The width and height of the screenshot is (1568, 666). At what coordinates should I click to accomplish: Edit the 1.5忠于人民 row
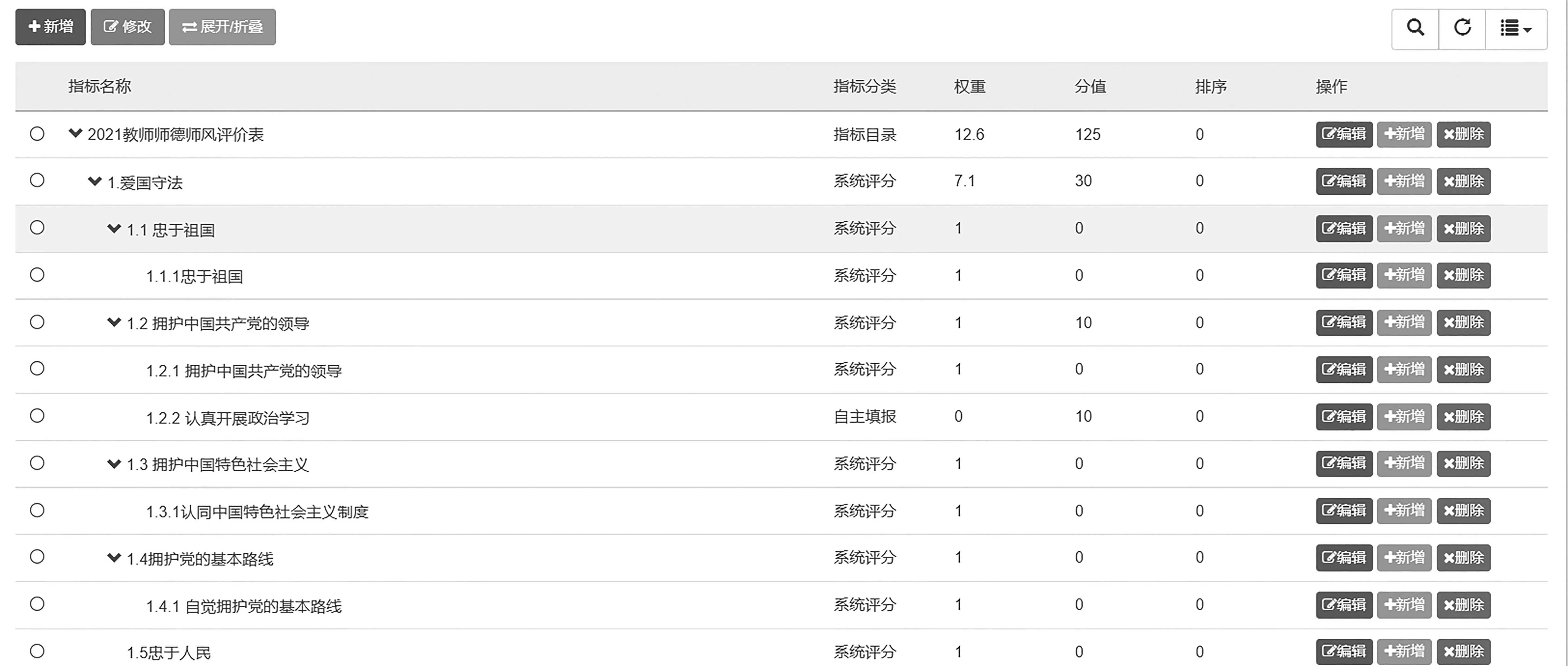(1344, 652)
